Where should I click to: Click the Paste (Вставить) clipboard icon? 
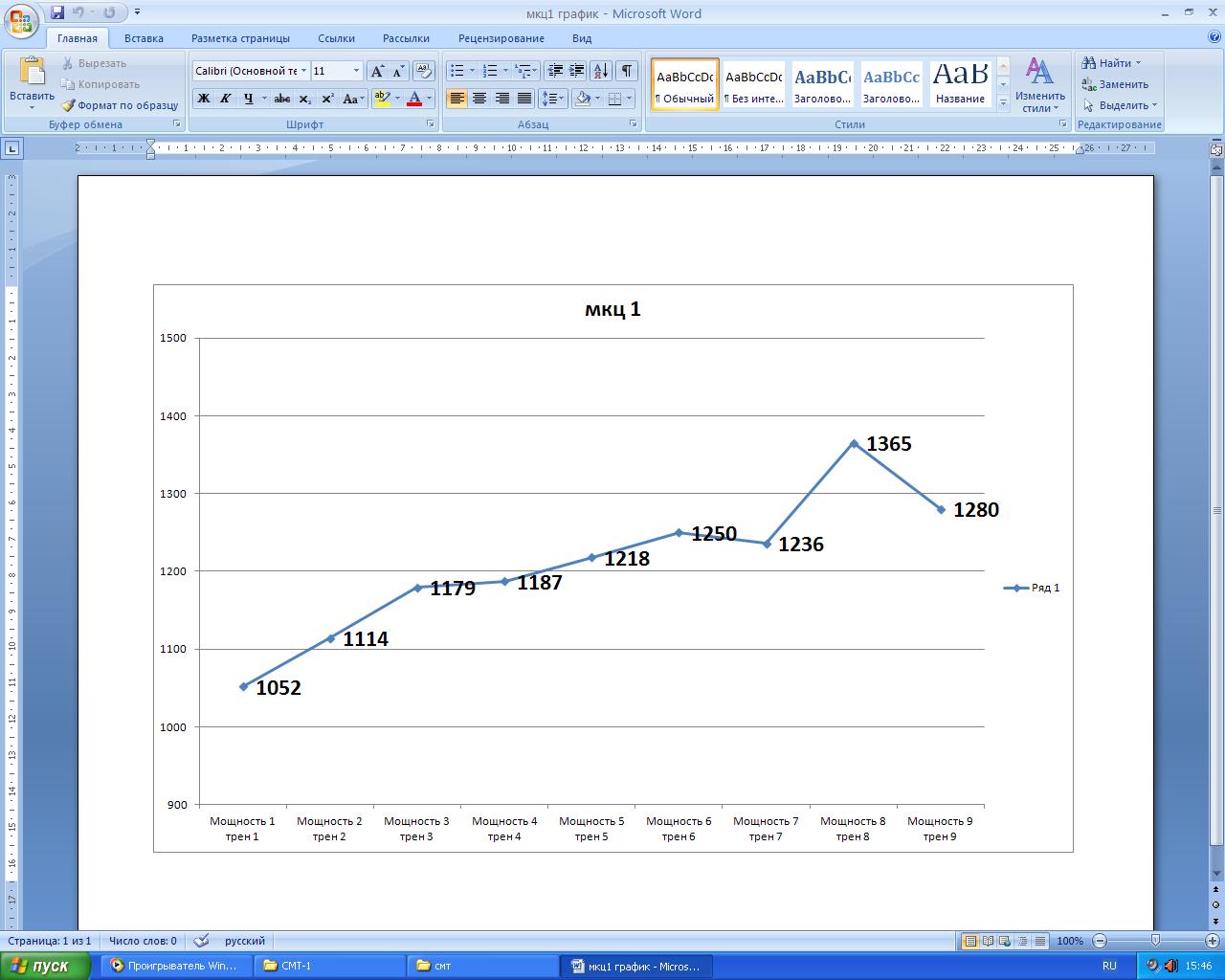(x=32, y=72)
